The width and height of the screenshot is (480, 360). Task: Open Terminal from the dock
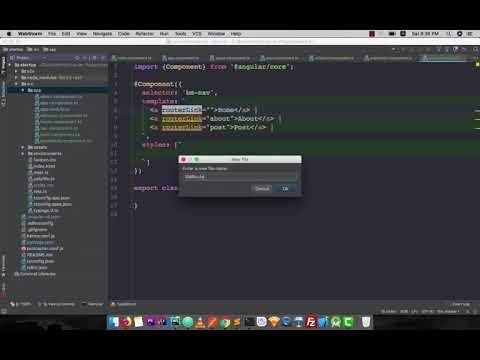(x=249, y=322)
